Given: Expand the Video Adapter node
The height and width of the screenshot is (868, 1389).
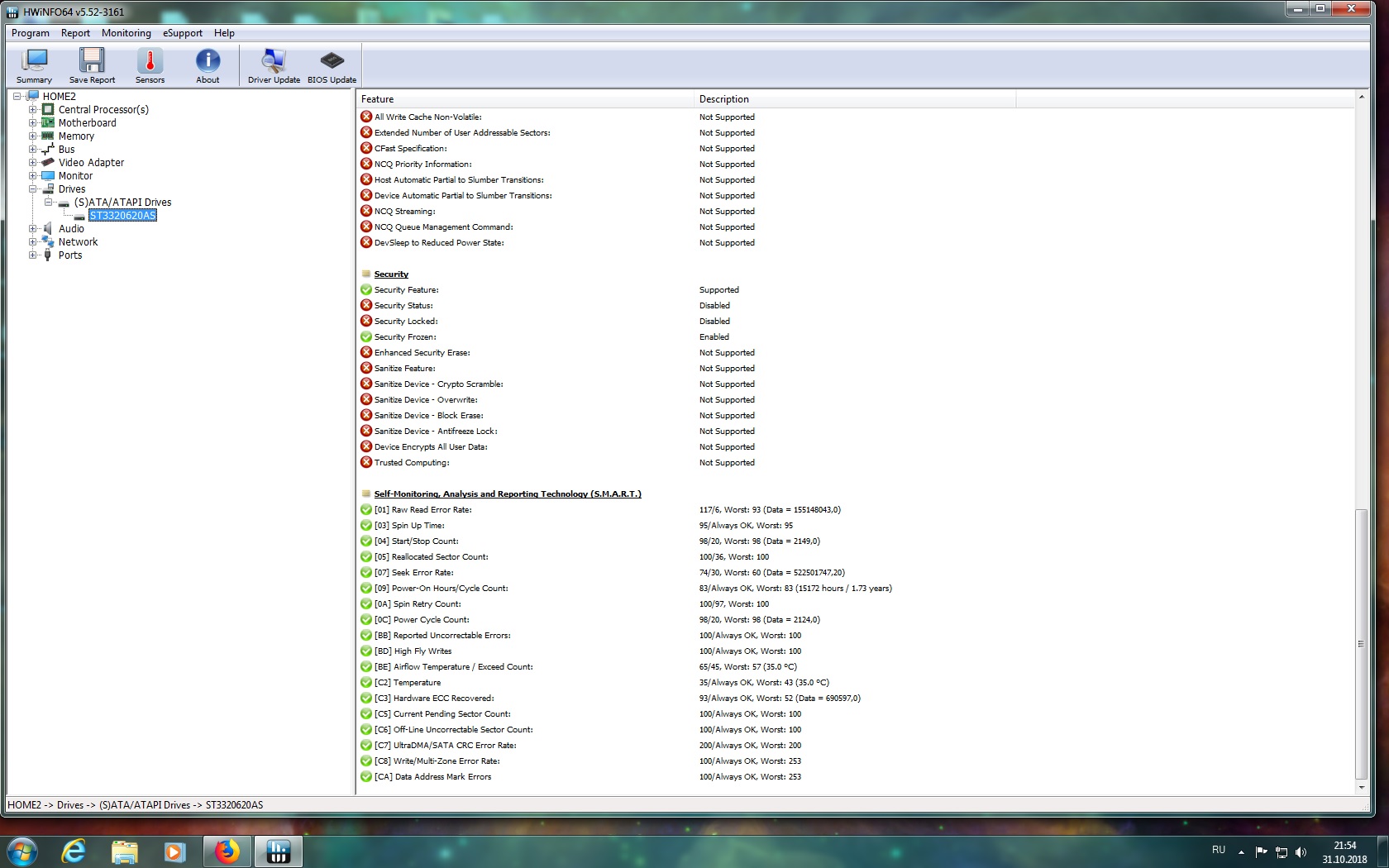Looking at the screenshot, I should click(x=32, y=162).
